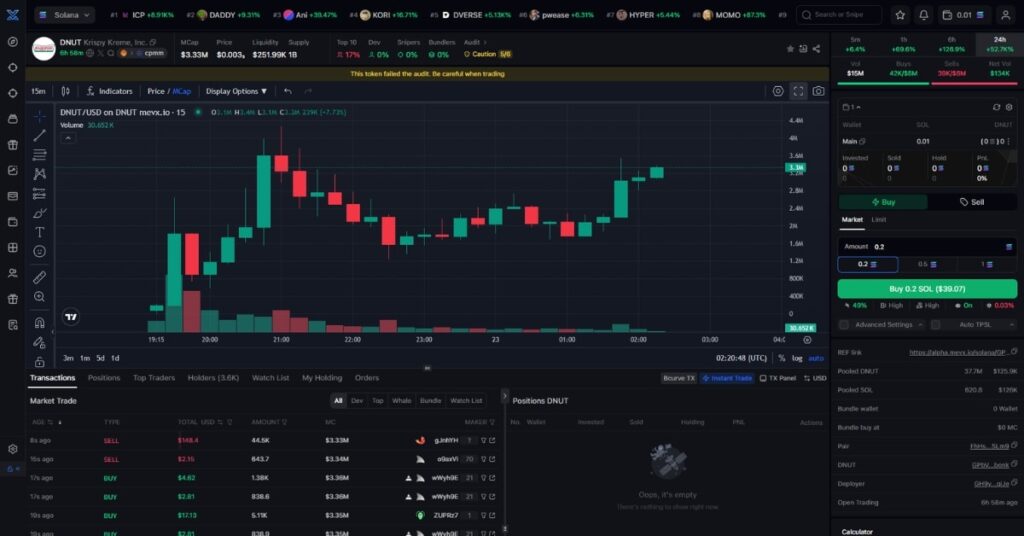Toggle auto scale on chart
The width and height of the screenshot is (1024, 536).
coord(816,358)
